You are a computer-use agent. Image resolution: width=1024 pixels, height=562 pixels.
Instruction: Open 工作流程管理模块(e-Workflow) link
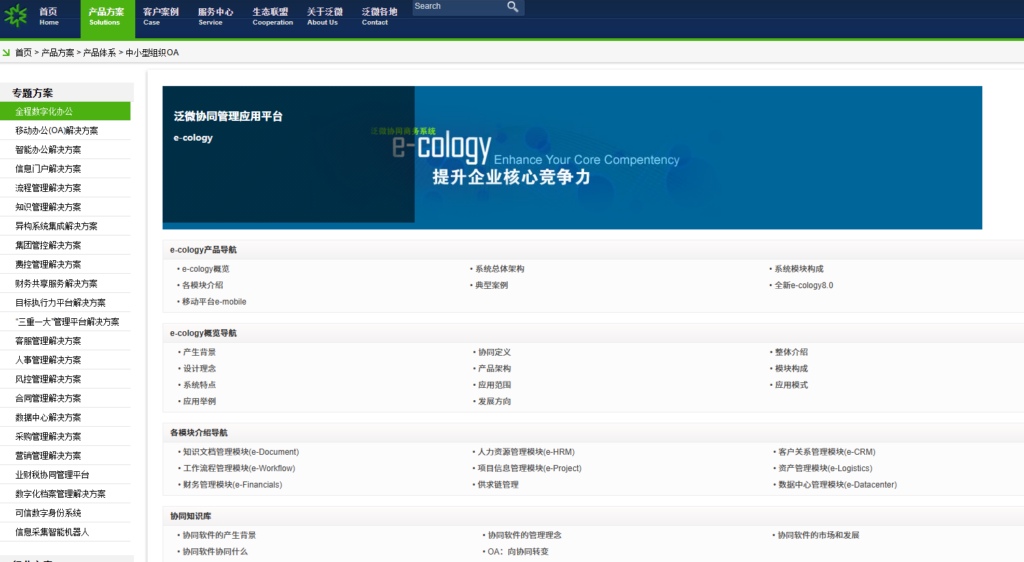coord(239,468)
